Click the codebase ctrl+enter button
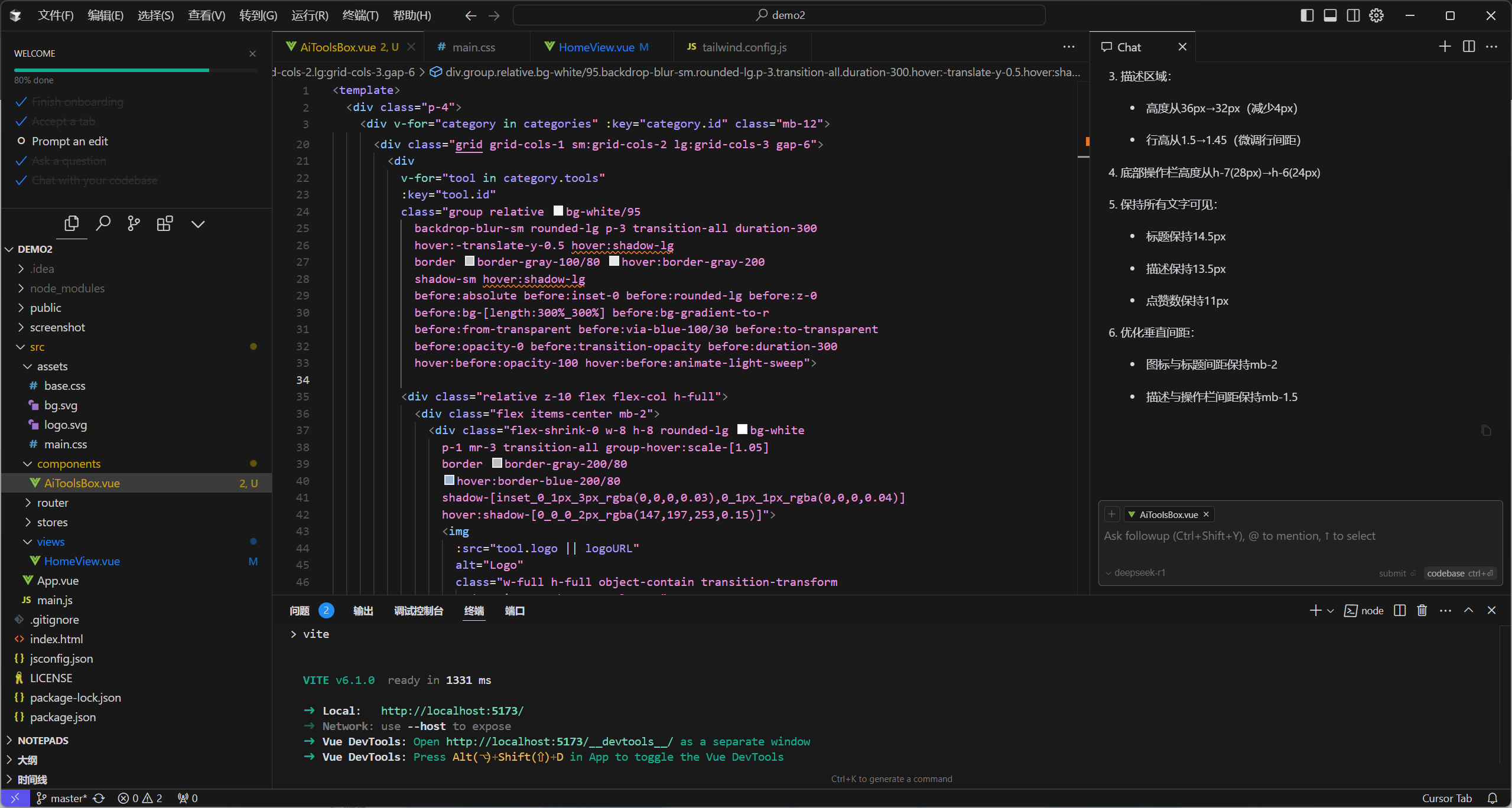 click(x=1459, y=573)
